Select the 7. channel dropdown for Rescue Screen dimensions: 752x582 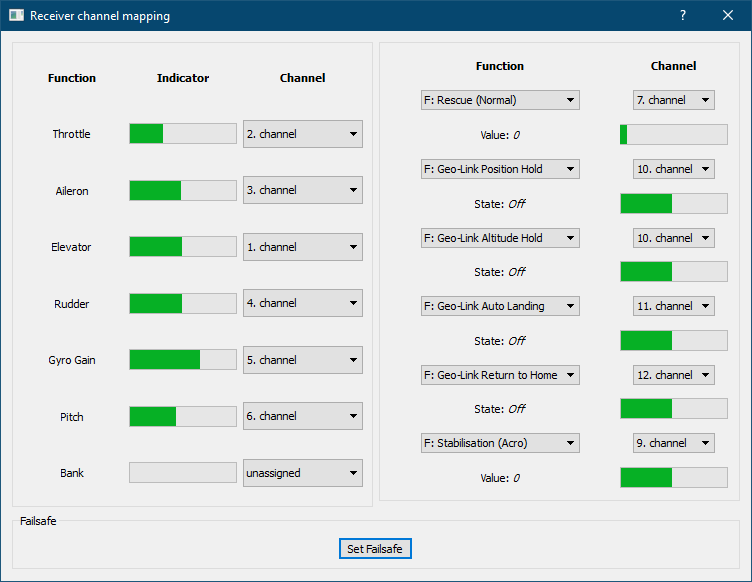click(x=673, y=100)
